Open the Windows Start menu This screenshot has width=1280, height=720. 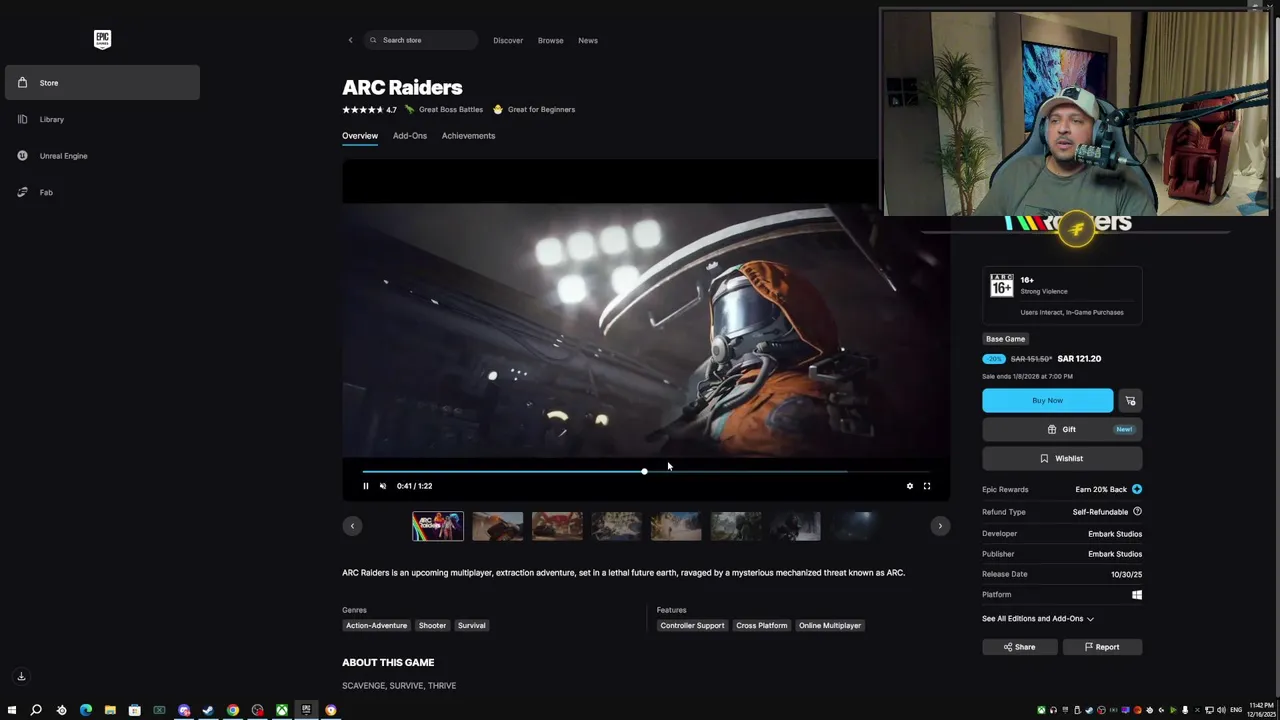coord(12,710)
